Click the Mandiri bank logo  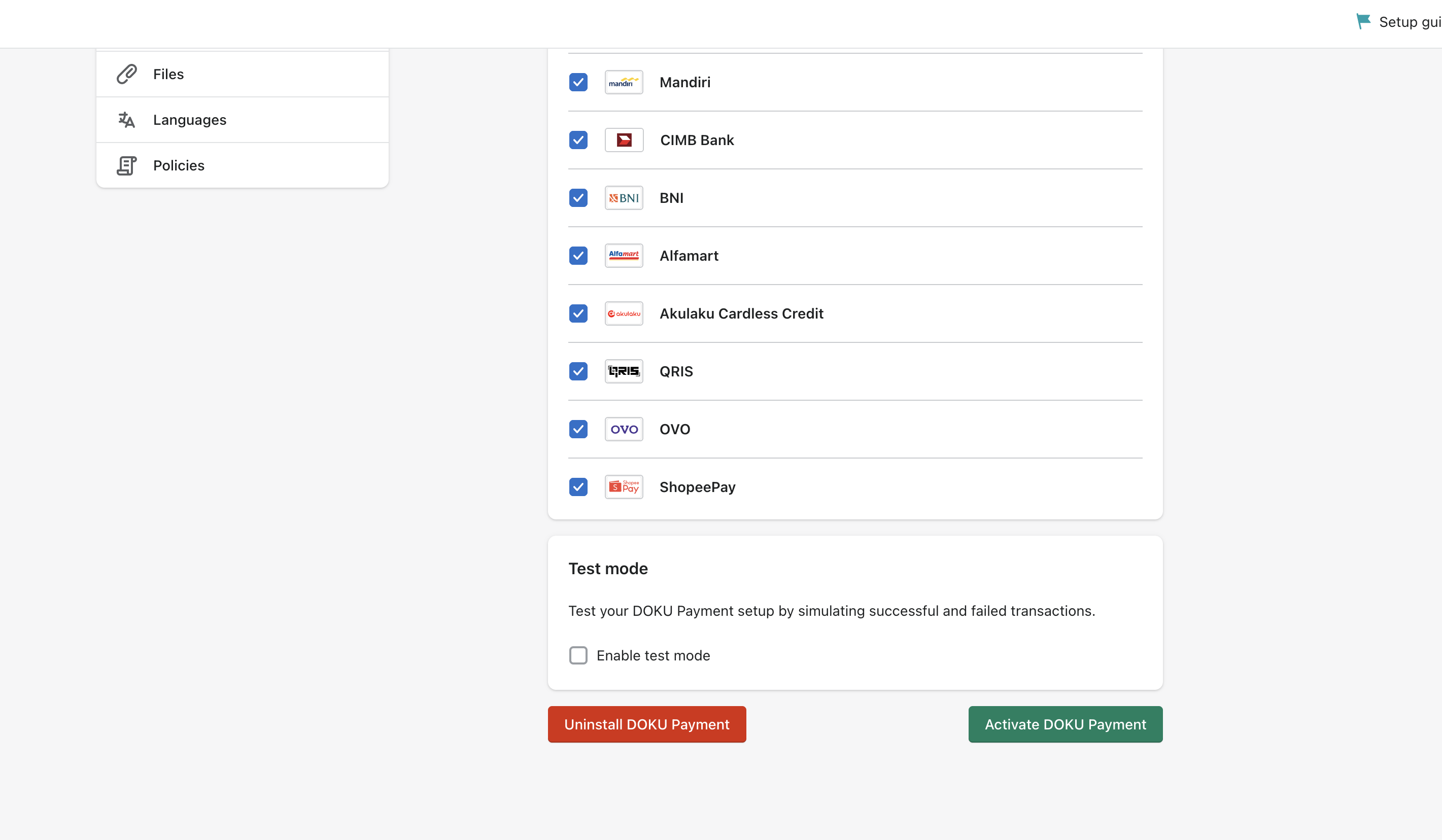(624, 82)
